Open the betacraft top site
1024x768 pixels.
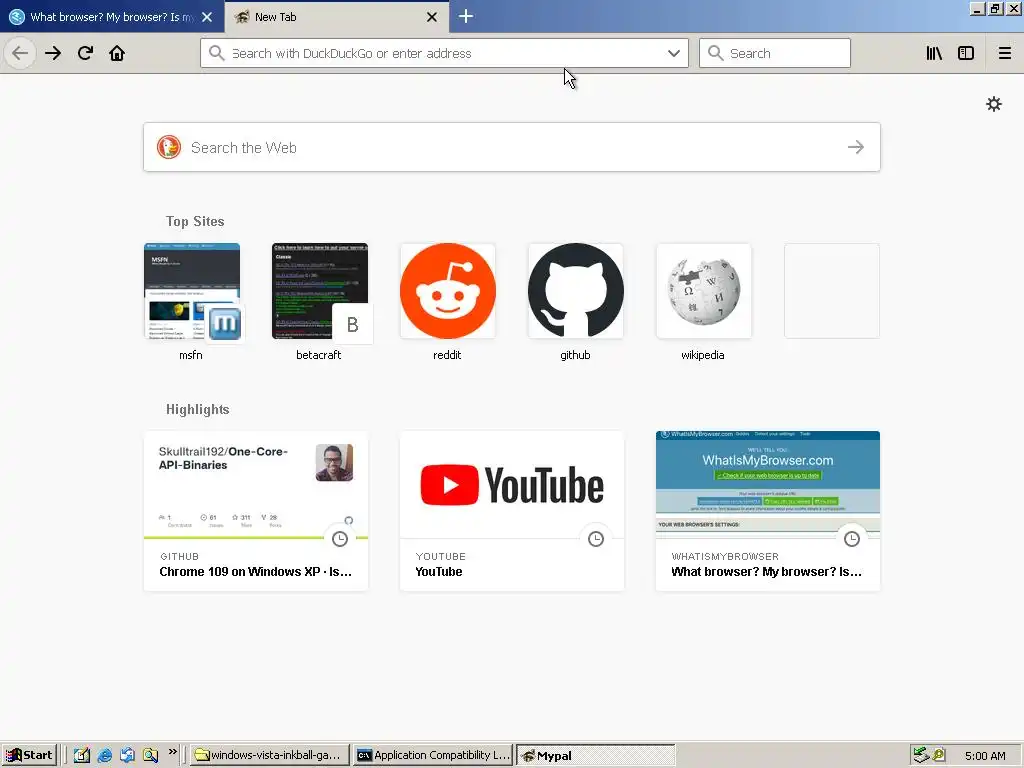[319, 302]
